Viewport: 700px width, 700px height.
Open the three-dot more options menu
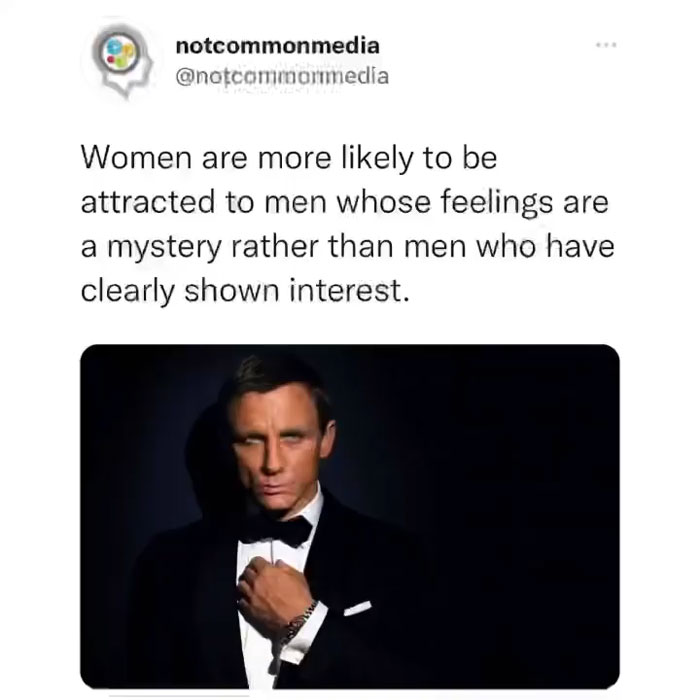pos(606,45)
